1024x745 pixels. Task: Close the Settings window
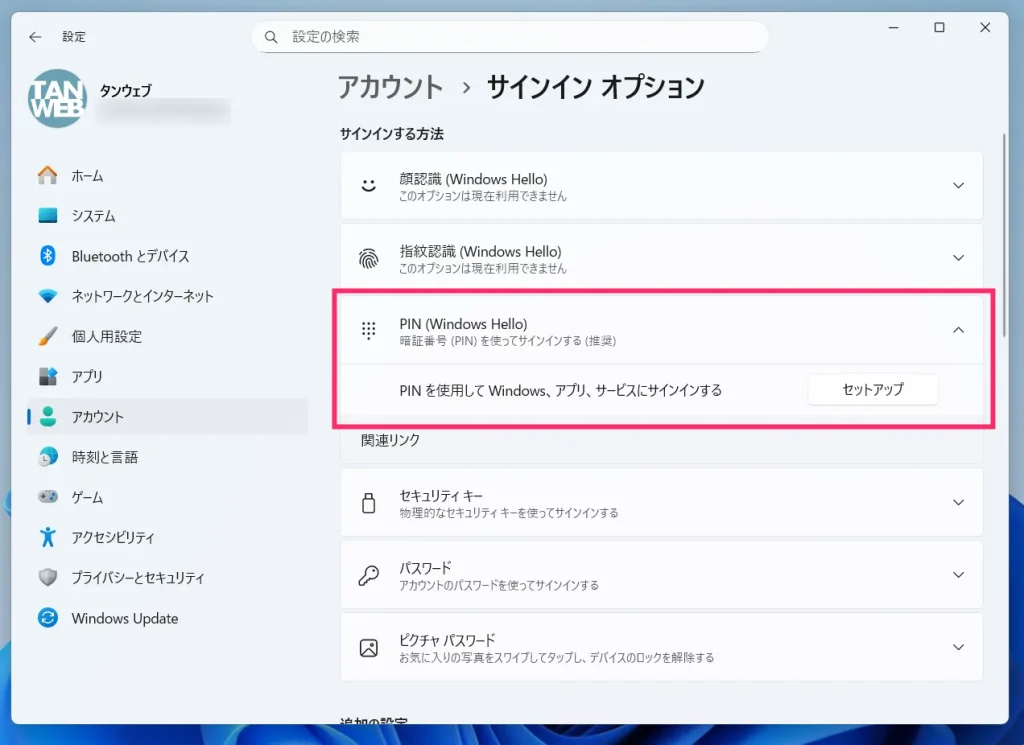pos(985,27)
